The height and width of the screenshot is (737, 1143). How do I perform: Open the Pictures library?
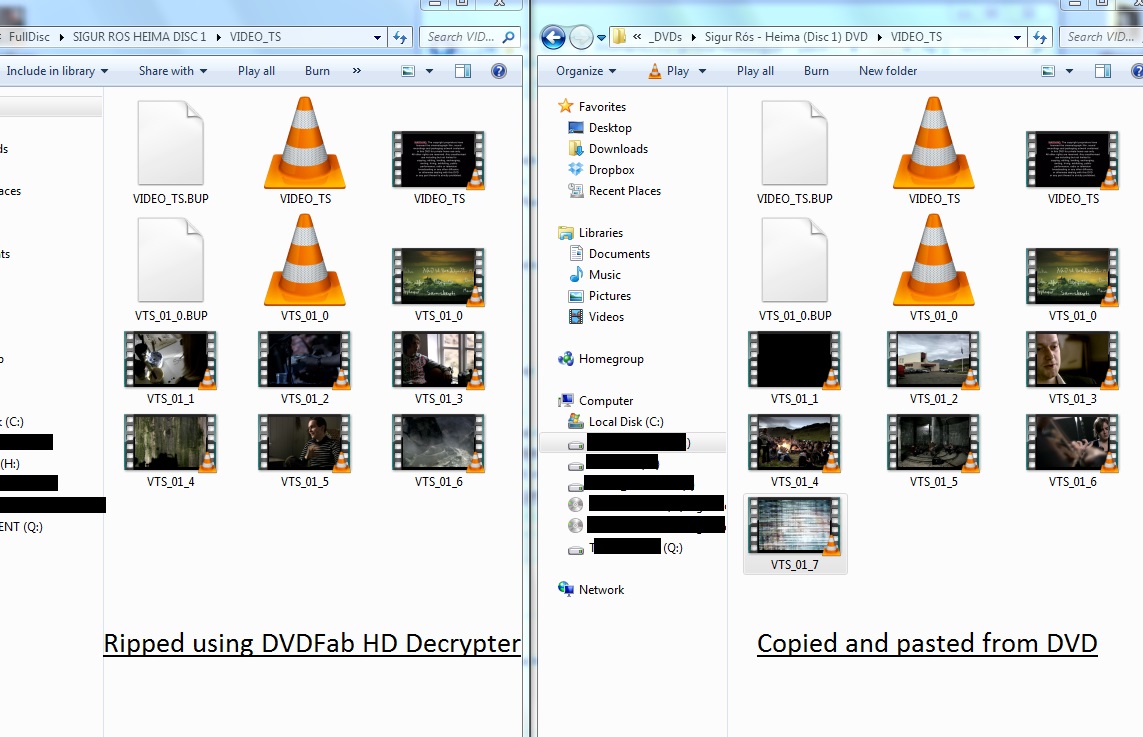599,296
